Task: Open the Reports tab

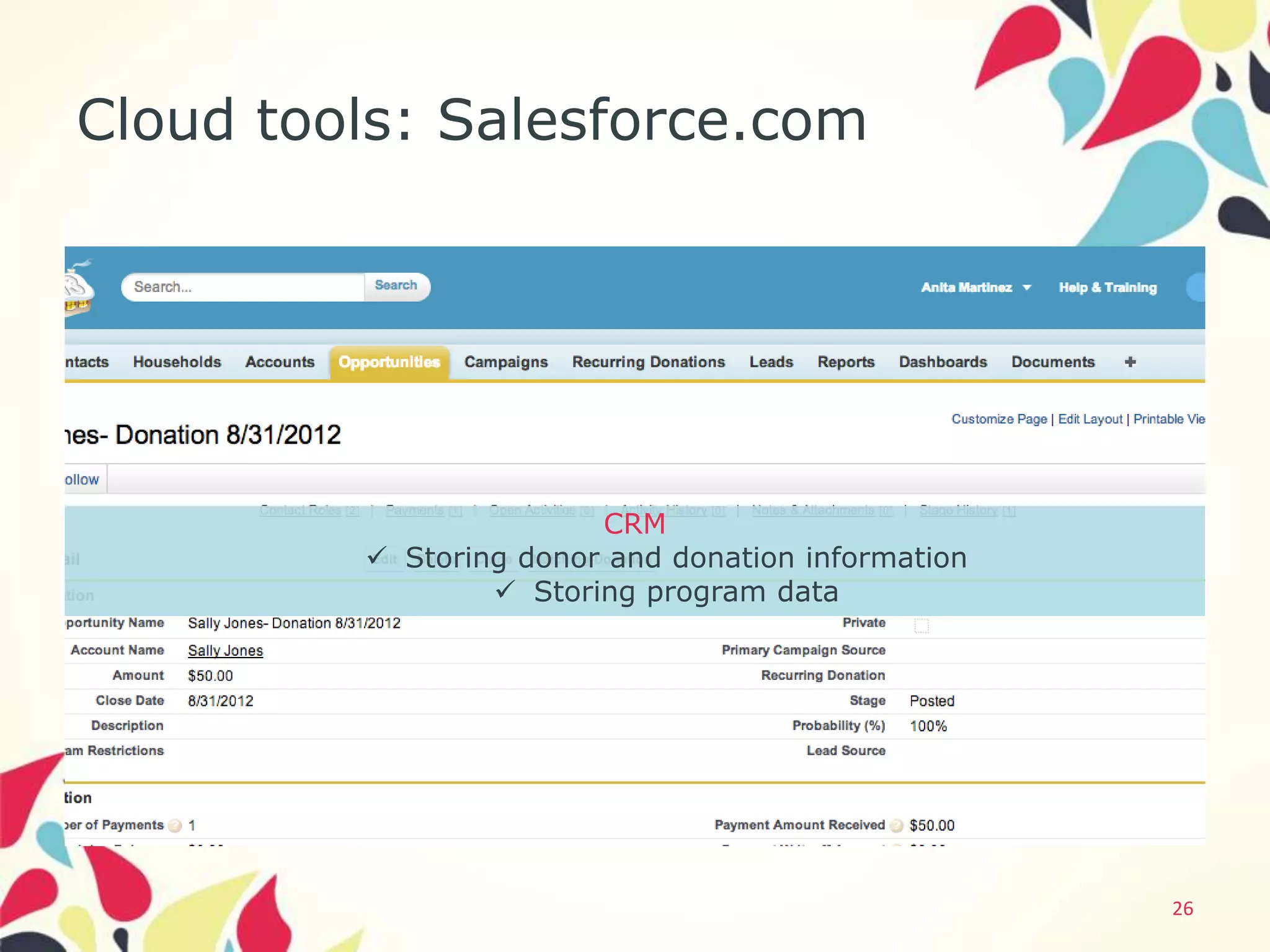Action: tap(846, 362)
